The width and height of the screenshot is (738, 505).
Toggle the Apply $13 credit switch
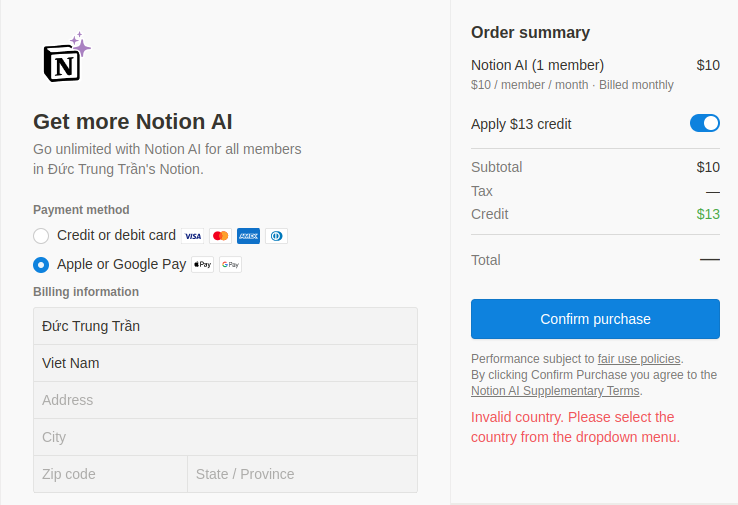[704, 124]
